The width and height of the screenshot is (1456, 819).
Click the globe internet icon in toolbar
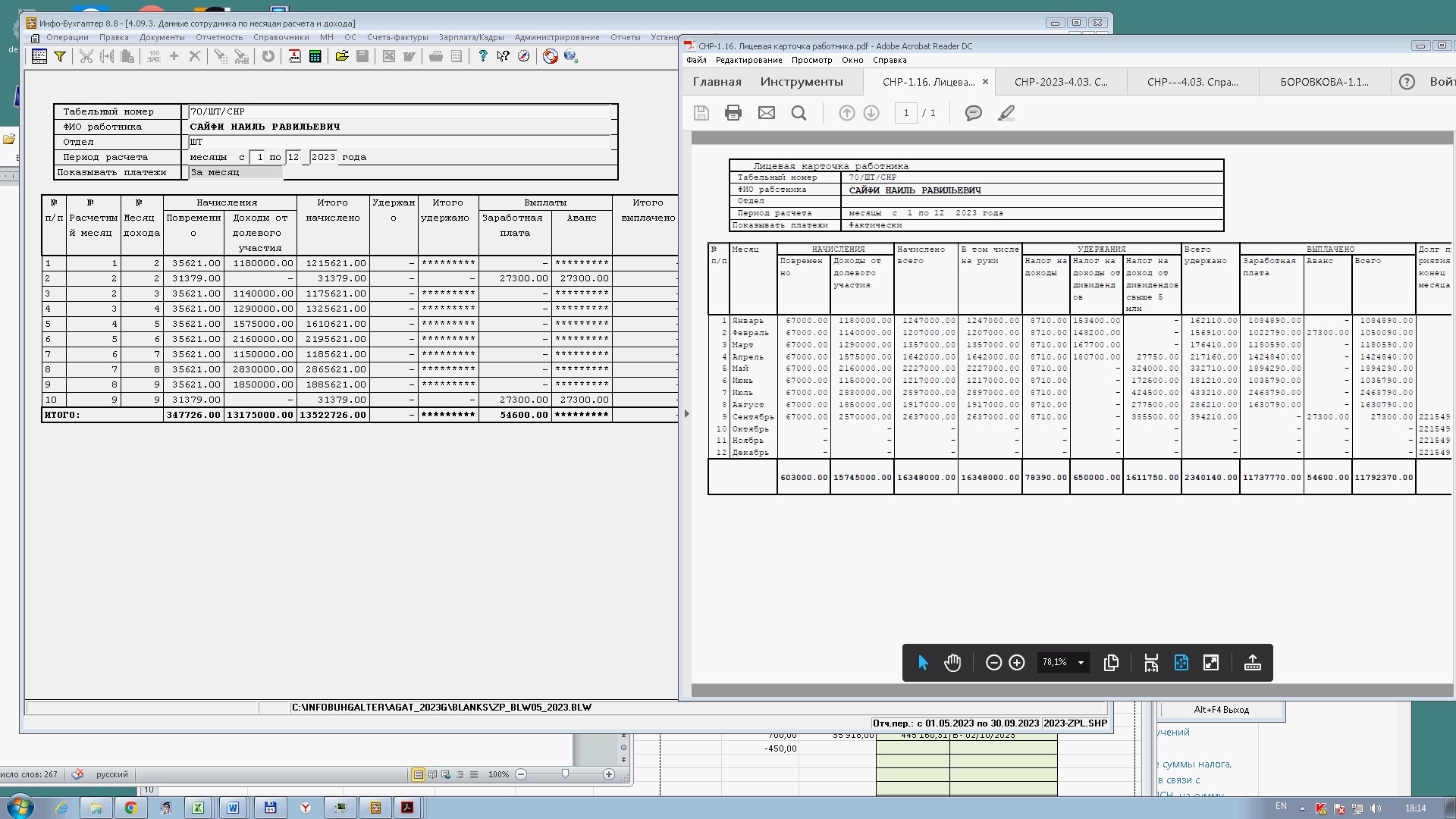[571, 56]
